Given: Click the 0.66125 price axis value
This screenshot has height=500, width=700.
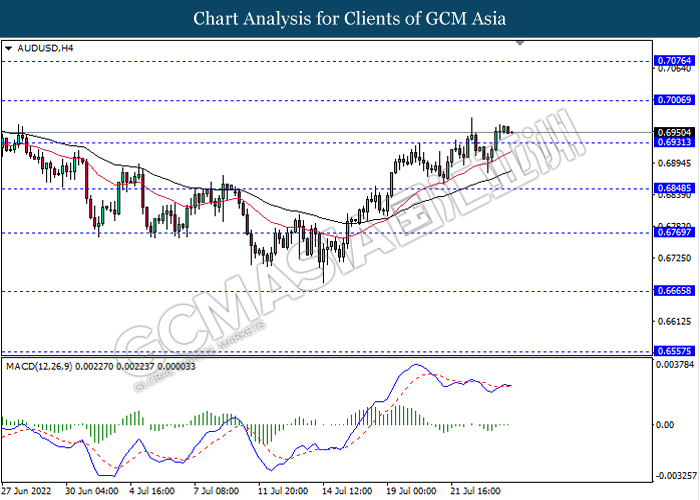Looking at the screenshot, I should [675, 321].
